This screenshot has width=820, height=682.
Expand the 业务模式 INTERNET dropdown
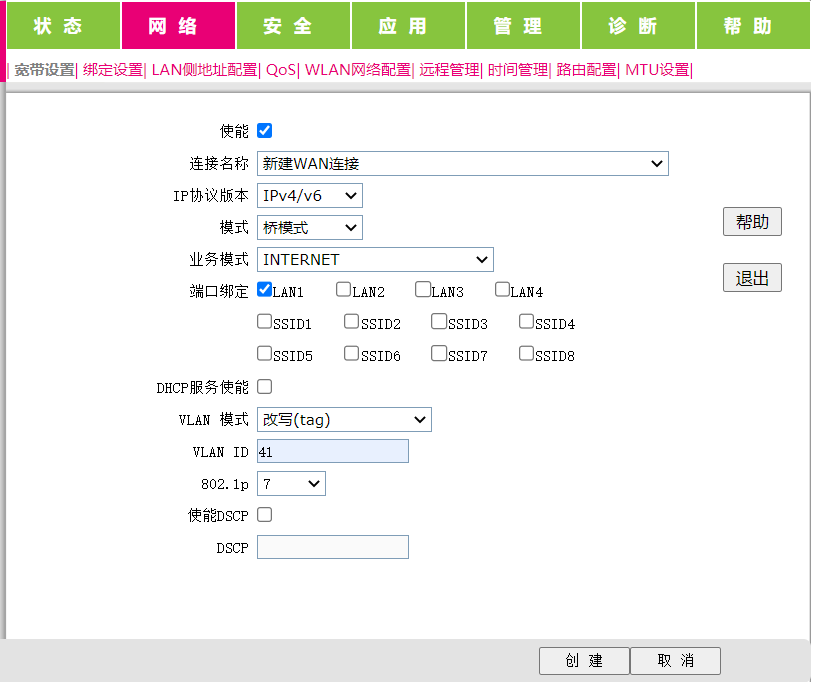(375, 259)
